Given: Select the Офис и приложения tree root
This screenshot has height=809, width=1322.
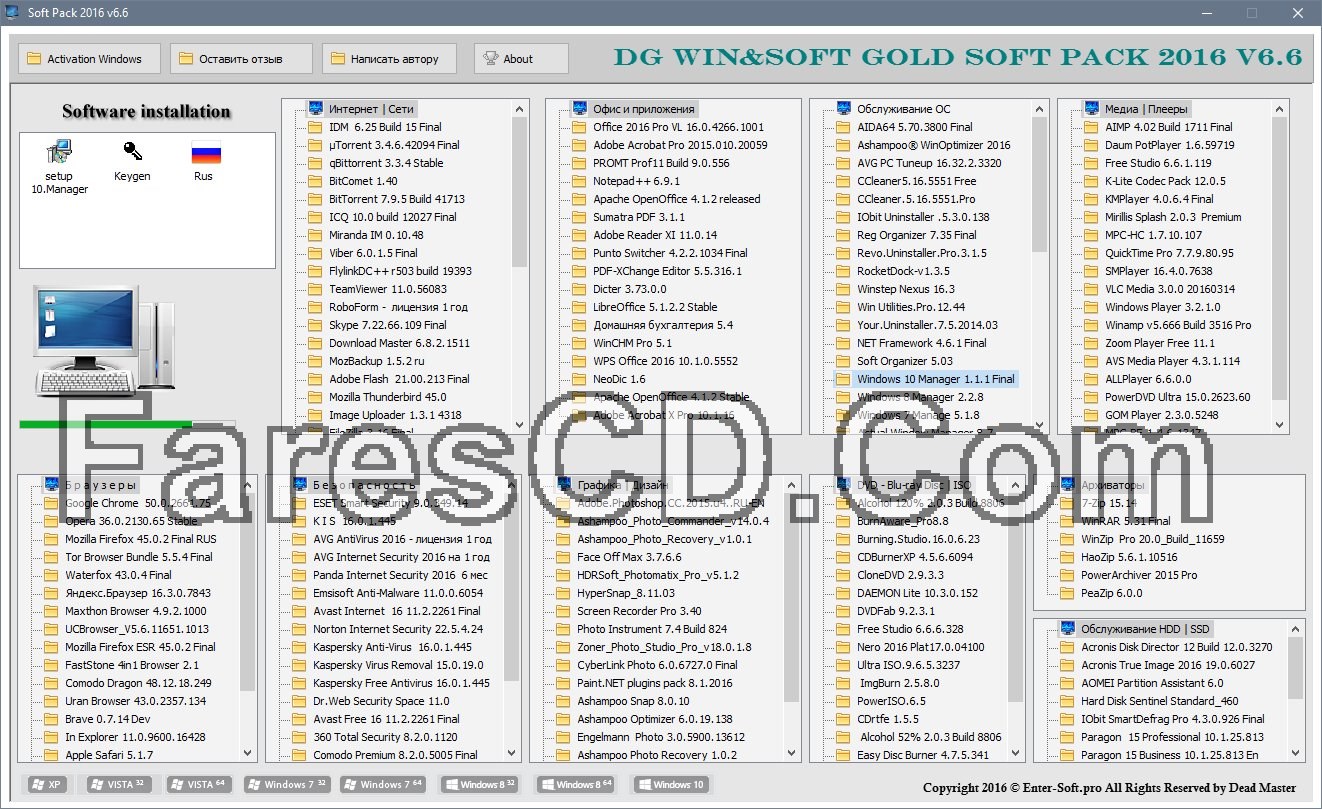Looking at the screenshot, I should 643,109.
